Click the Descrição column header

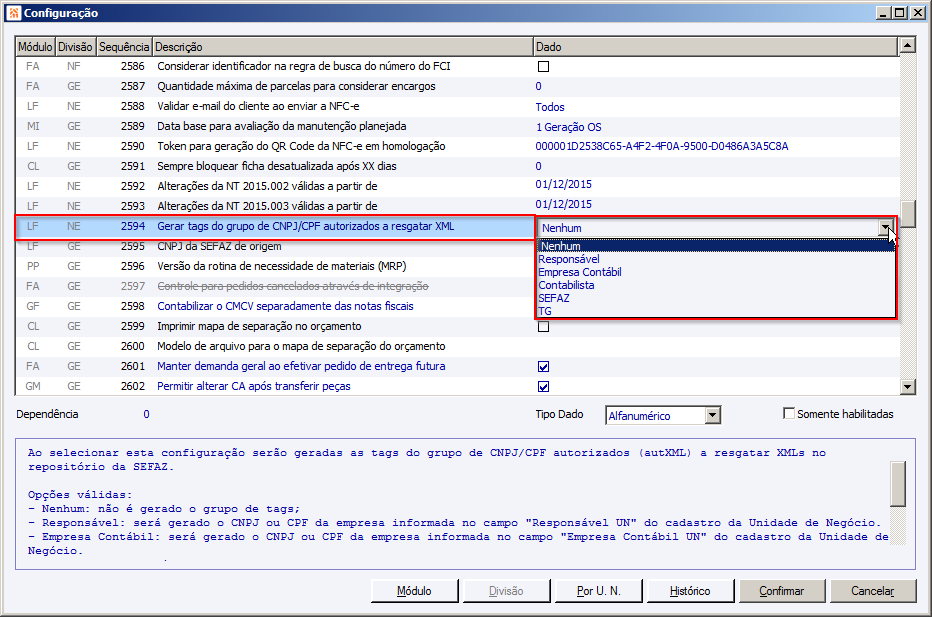coord(342,47)
